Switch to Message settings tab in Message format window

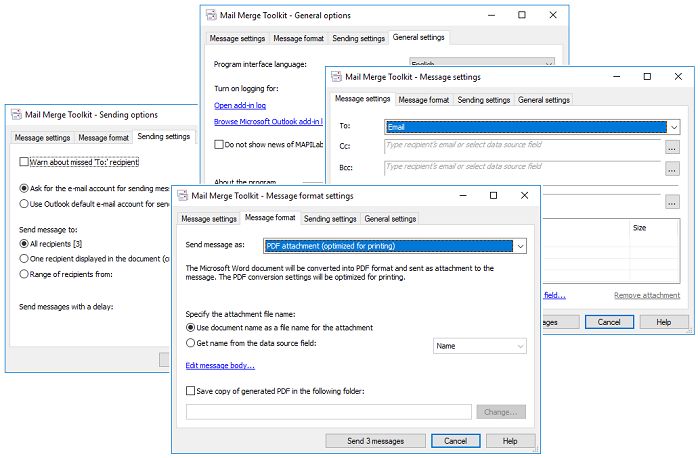209,219
